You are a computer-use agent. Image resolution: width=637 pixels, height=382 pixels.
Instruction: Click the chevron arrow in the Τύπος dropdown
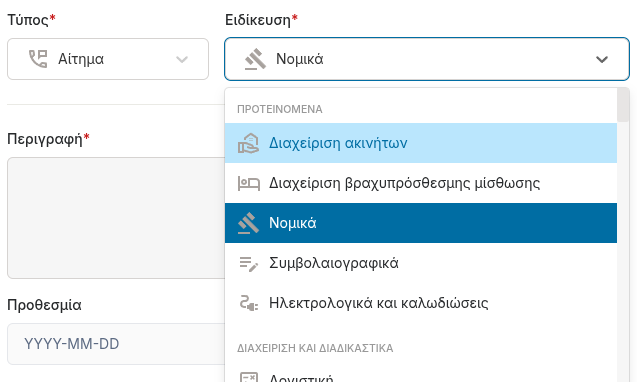pos(182,59)
